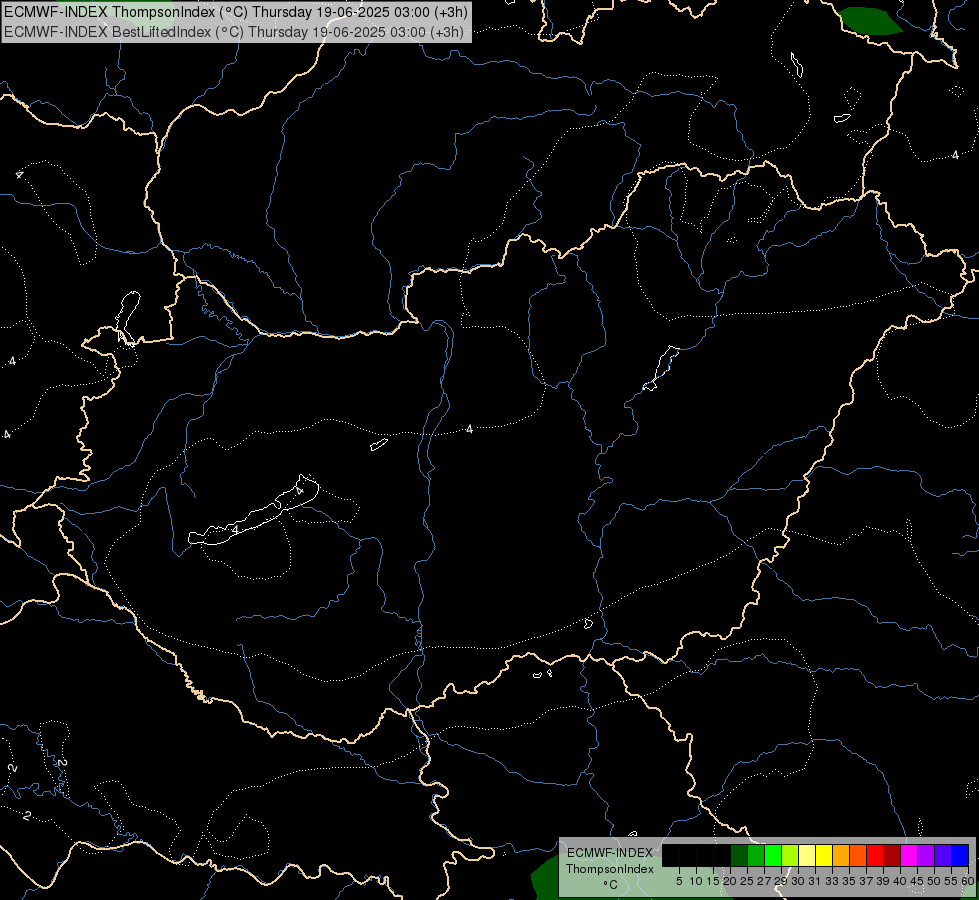Pick the pale yellow 30–31 legend swatch

pos(807,856)
